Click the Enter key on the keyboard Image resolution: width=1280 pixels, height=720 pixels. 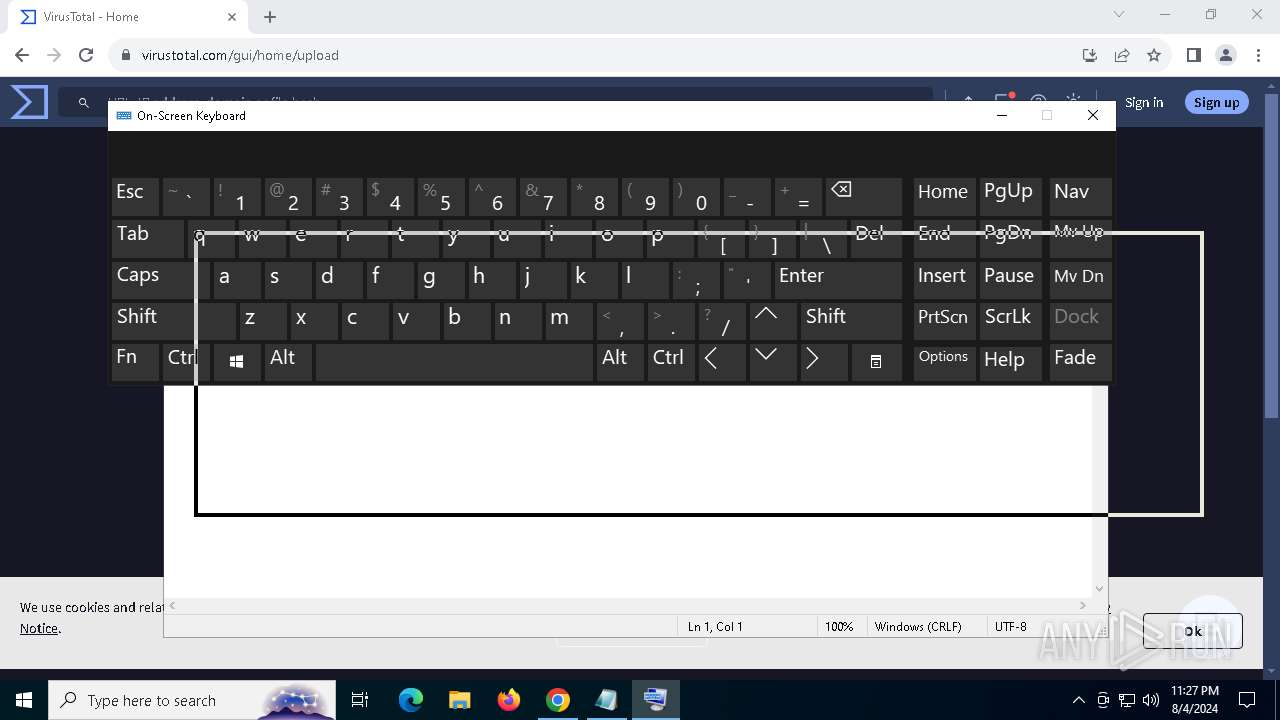(838, 279)
